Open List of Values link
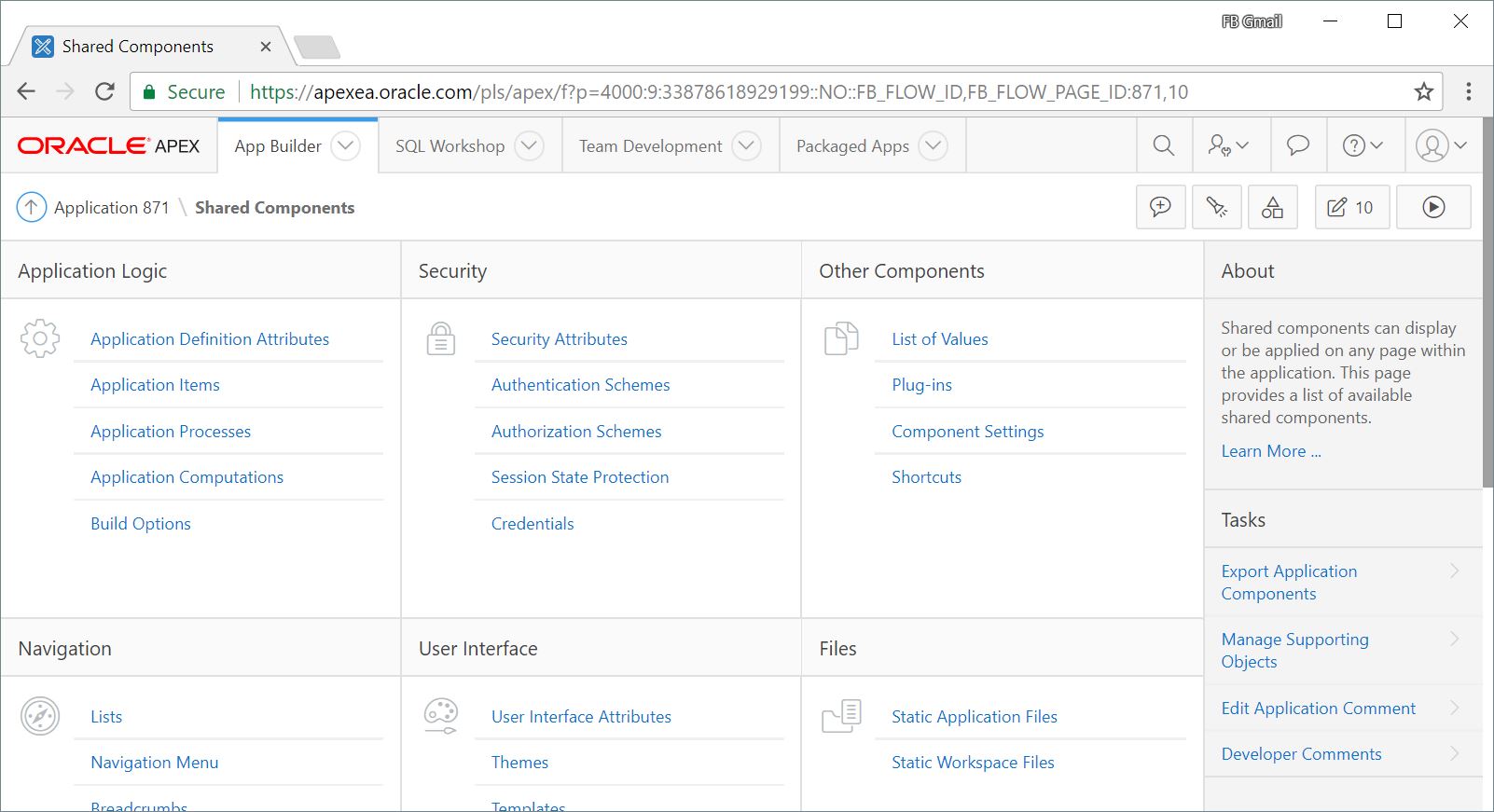This screenshot has width=1494, height=812. [940, 339]
